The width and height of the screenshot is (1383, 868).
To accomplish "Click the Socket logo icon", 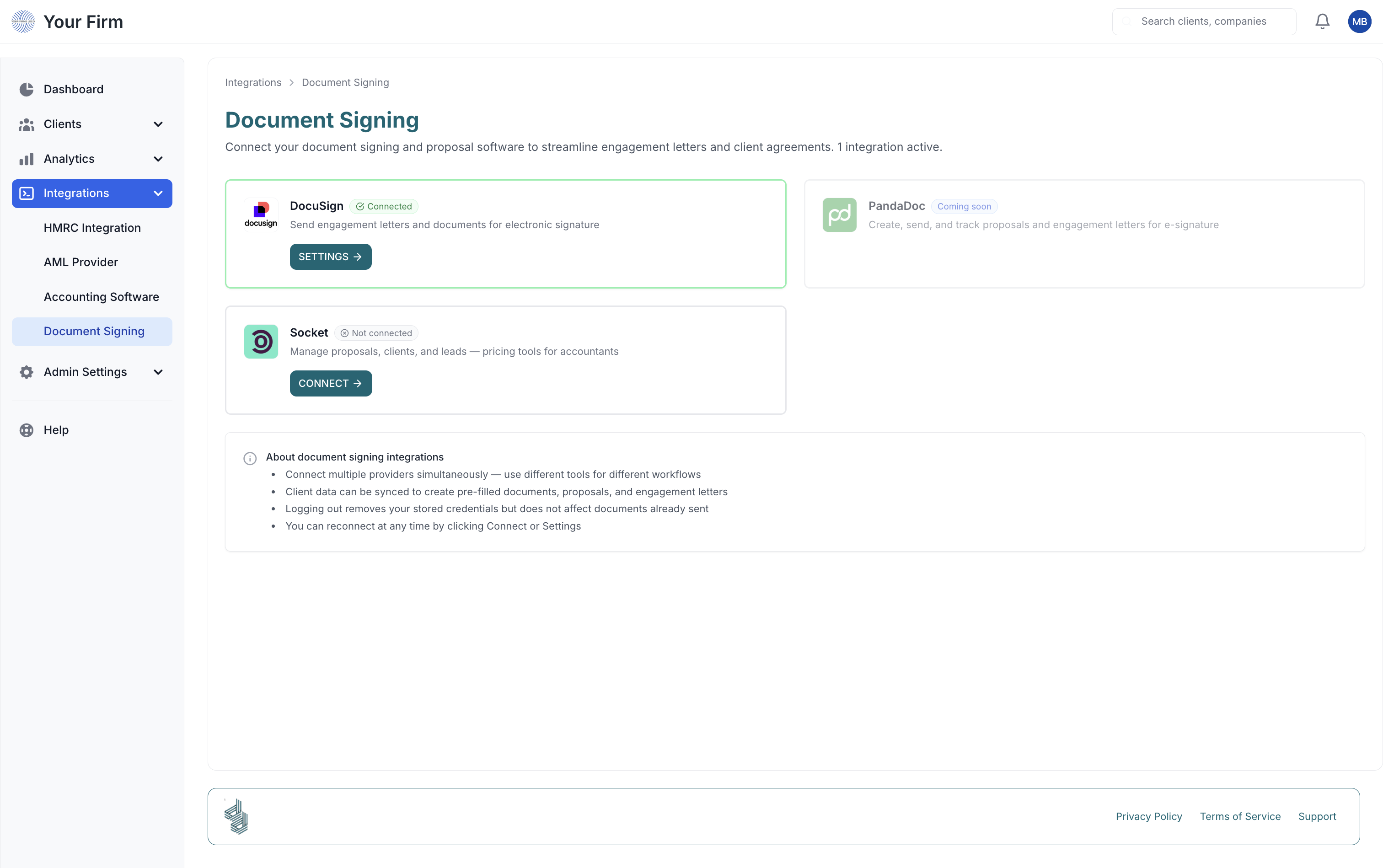I will [x=261, y=342].
